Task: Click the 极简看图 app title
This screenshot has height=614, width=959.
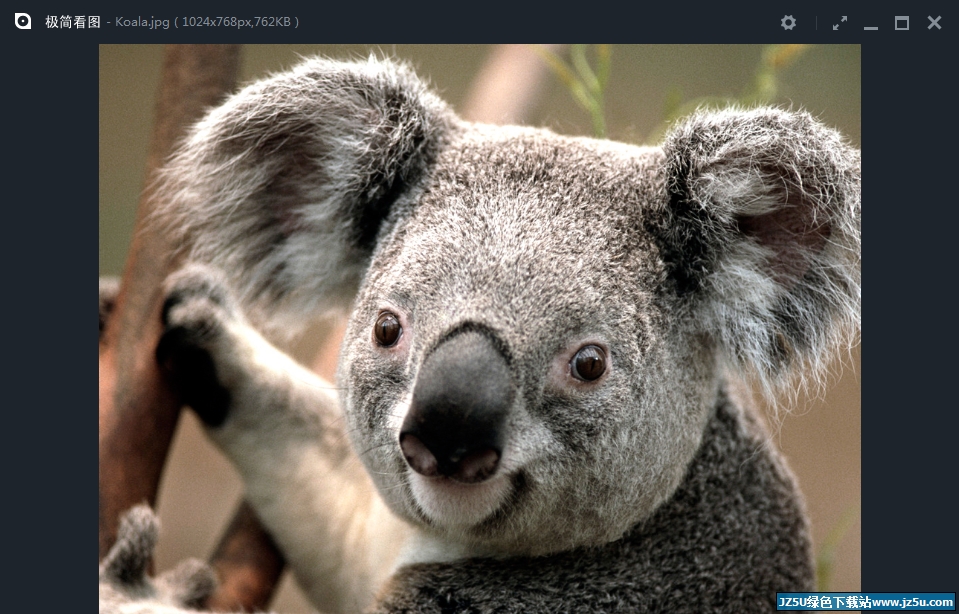Action: pyautogui.click(x=73, y=22)
